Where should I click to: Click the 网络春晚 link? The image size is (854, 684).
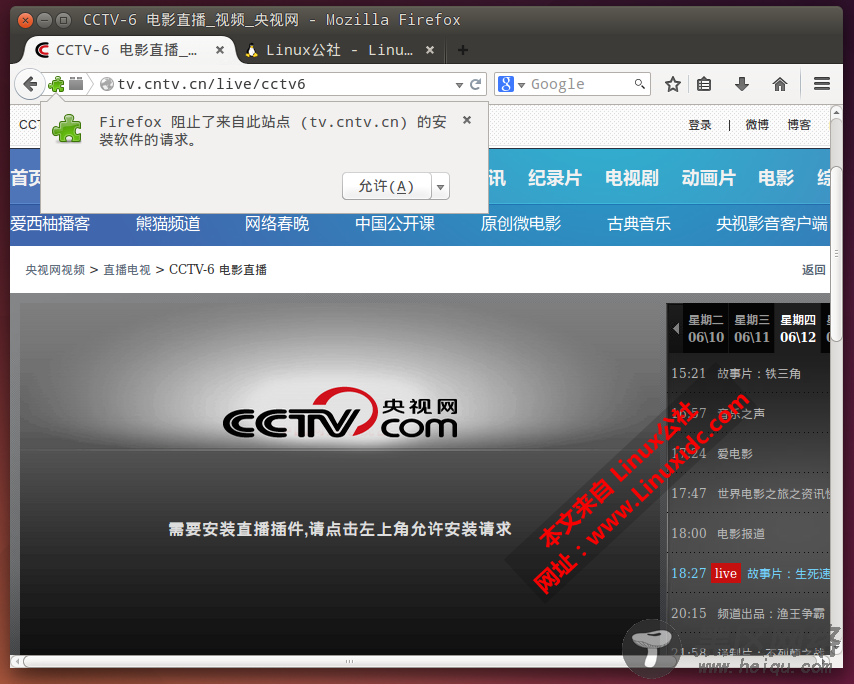click(277, 224)
